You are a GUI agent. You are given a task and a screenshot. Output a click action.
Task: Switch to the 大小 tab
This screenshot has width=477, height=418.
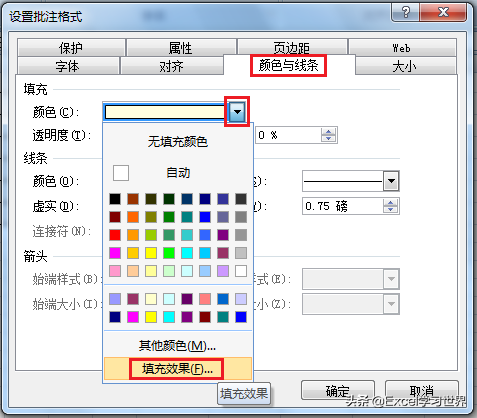pos(405,66)
